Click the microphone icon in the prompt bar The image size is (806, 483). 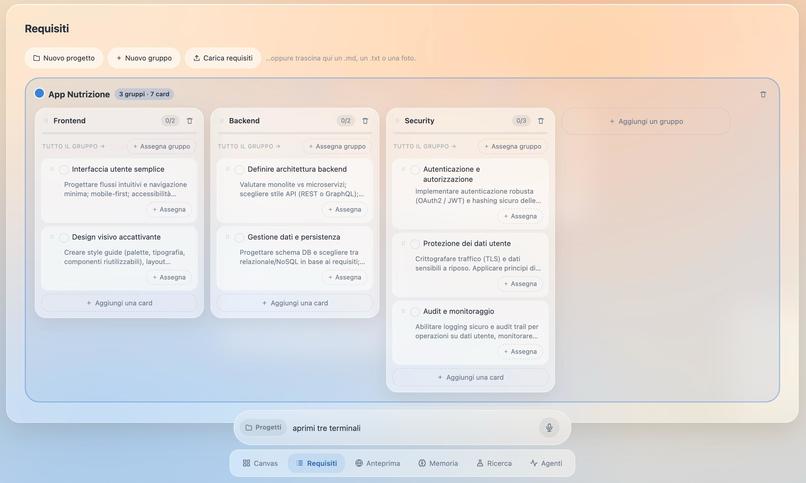coord(549,428)
